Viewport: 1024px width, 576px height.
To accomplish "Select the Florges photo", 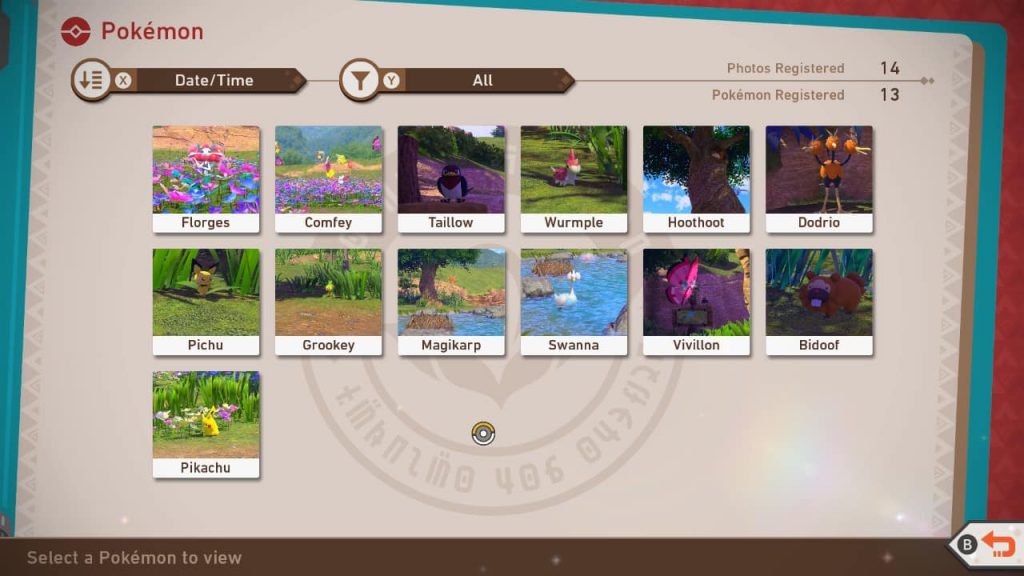I will click(206, 178).
